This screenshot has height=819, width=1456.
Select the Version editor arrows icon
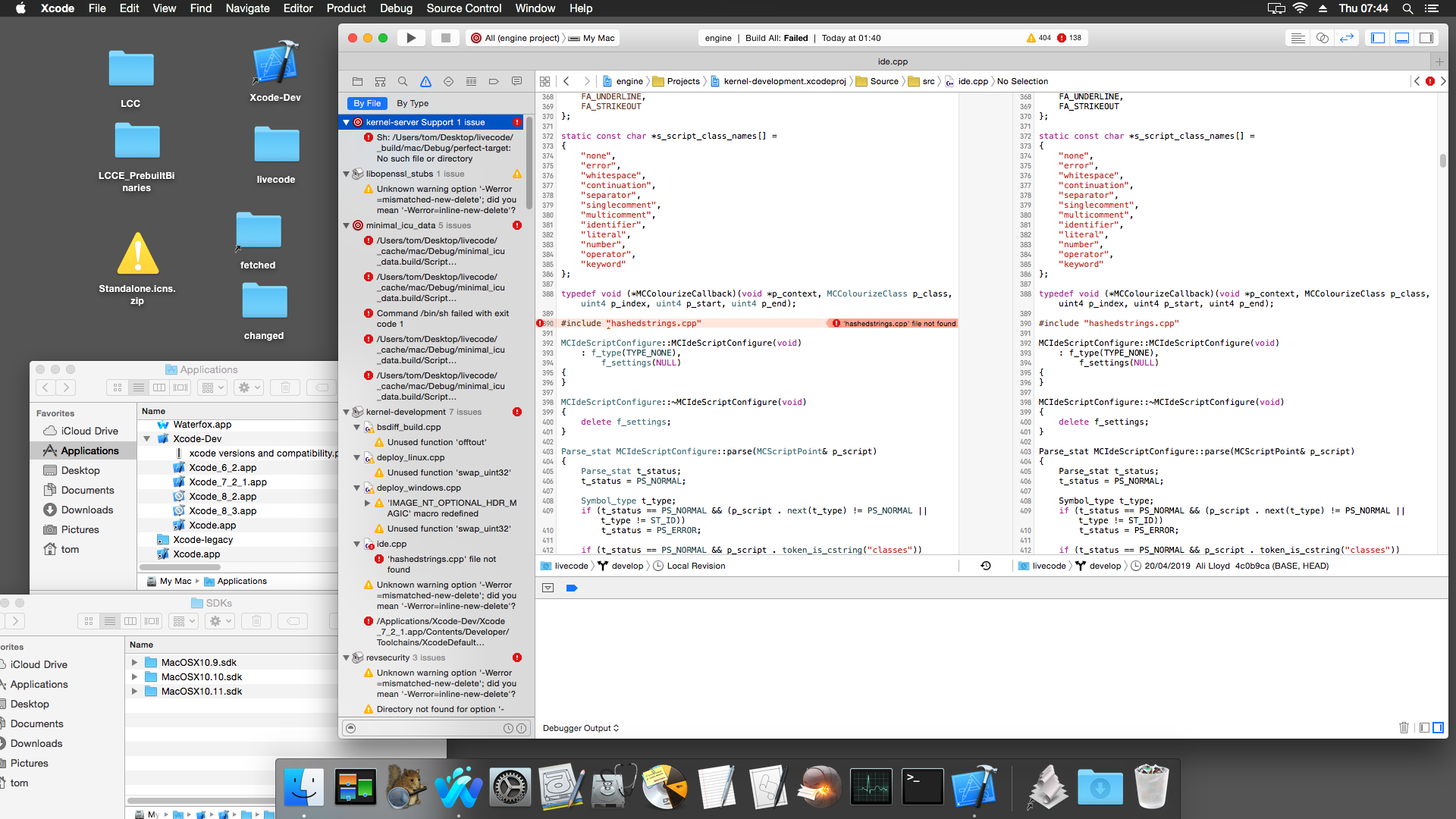[x=1347, y=38]
